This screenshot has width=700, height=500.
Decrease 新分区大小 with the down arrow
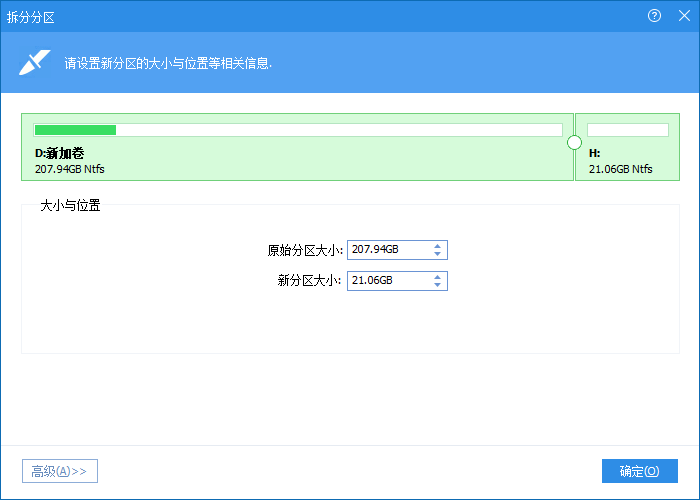click(x=438, y=286)
